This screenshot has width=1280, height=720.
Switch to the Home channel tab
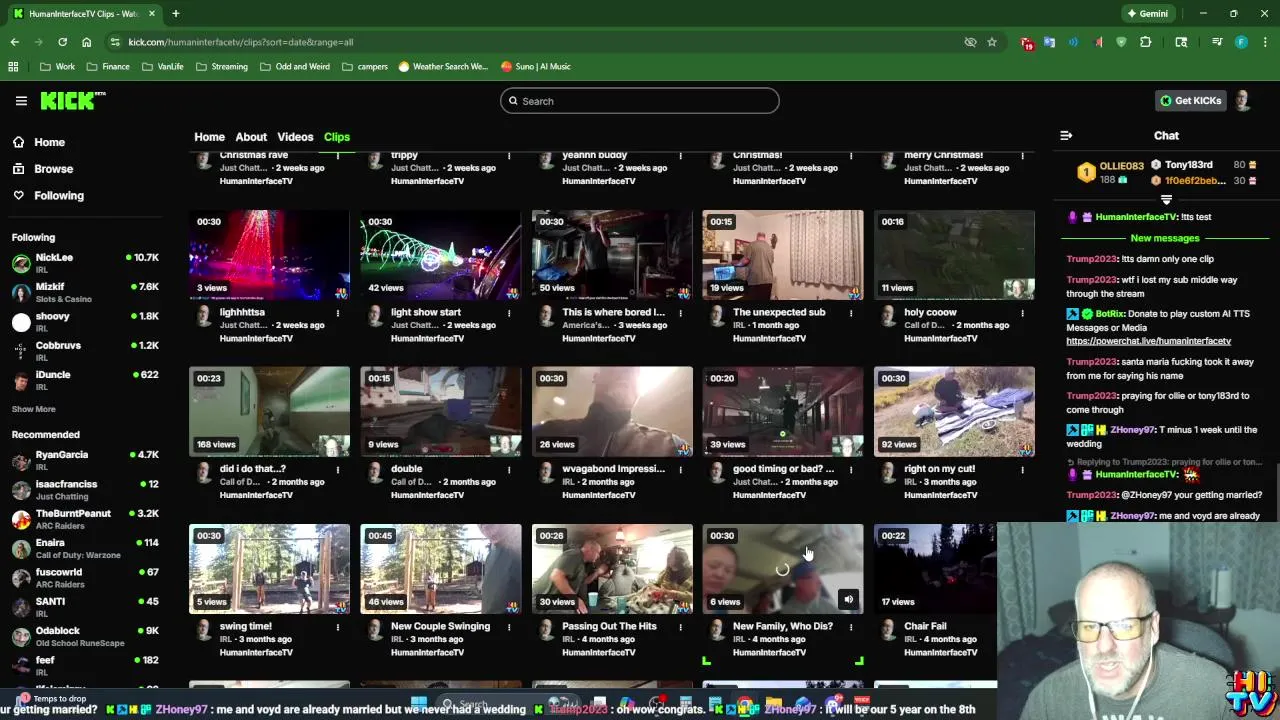(x=209, y=137)
